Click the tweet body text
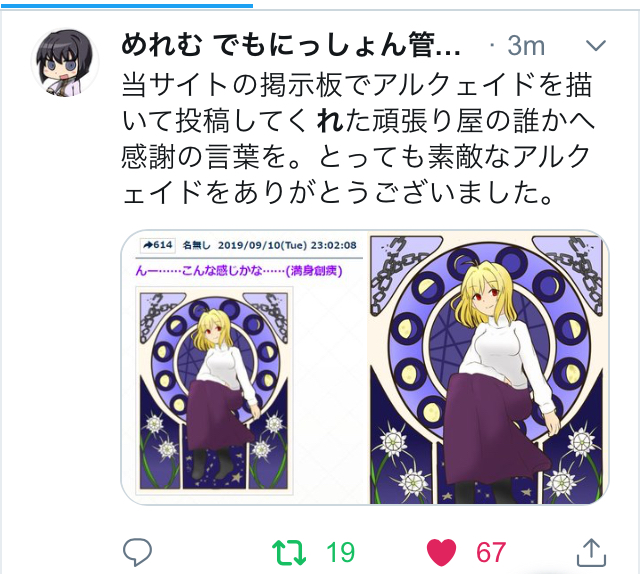The height and width of the screenshot is (574, 640). click(357, 139)
